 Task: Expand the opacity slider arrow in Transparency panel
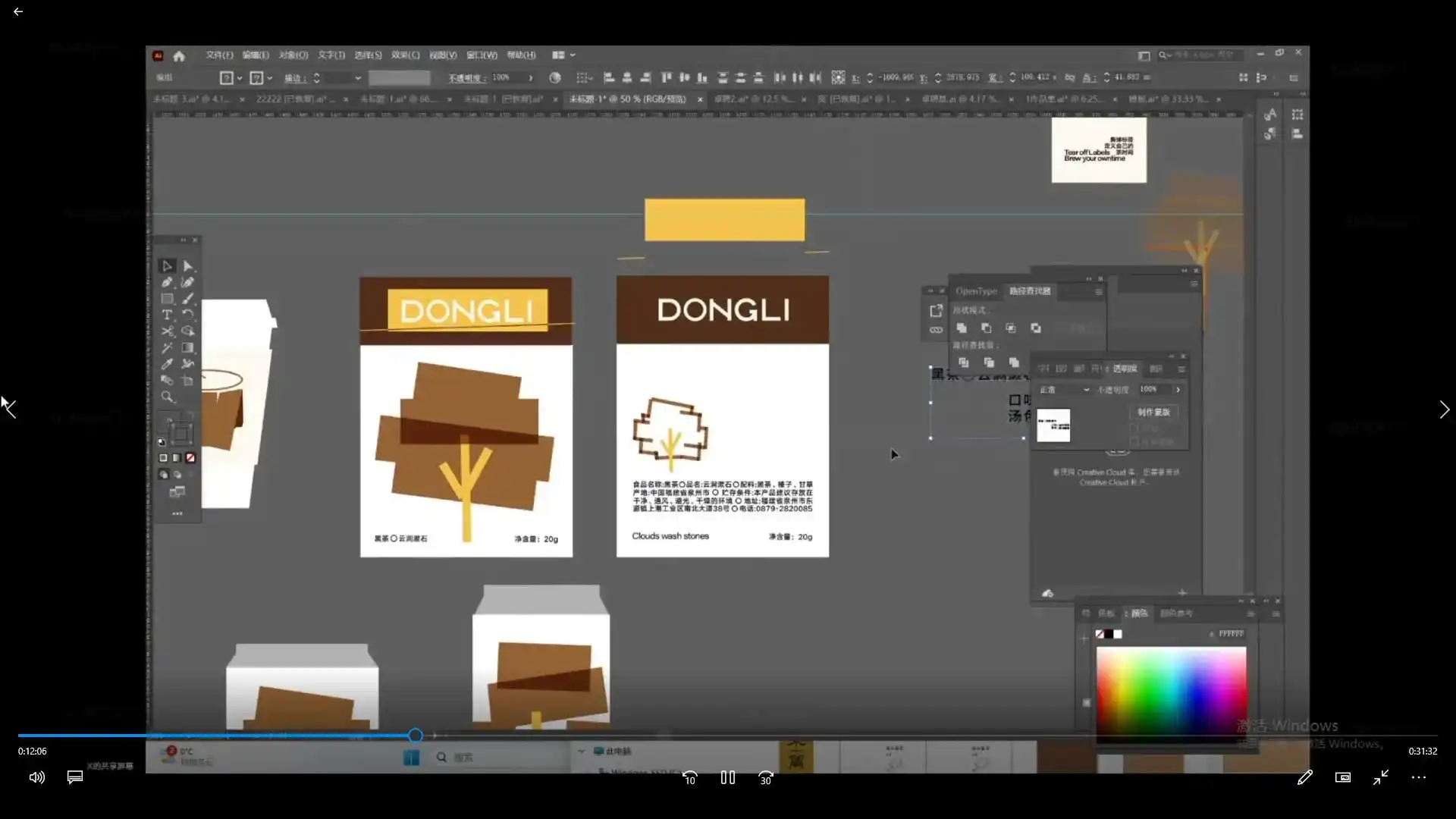[x=1178, y=390]
